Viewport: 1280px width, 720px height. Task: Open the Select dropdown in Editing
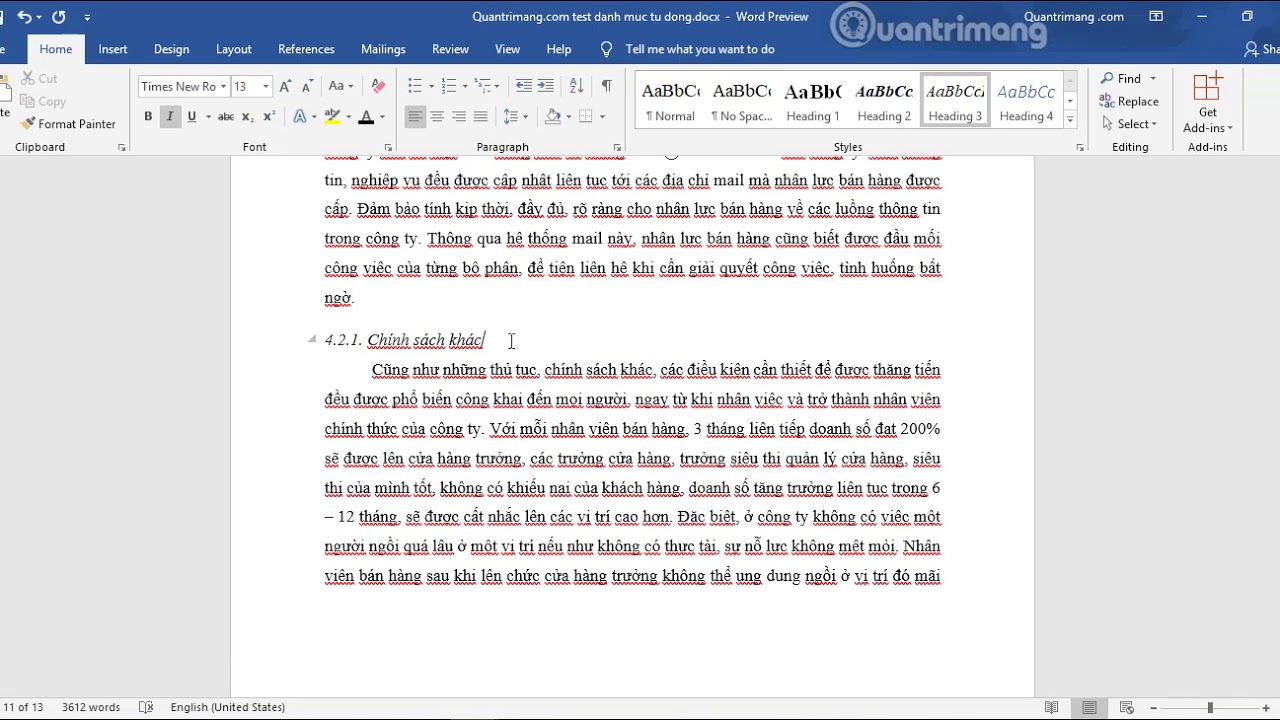(x=1129, y=124)
